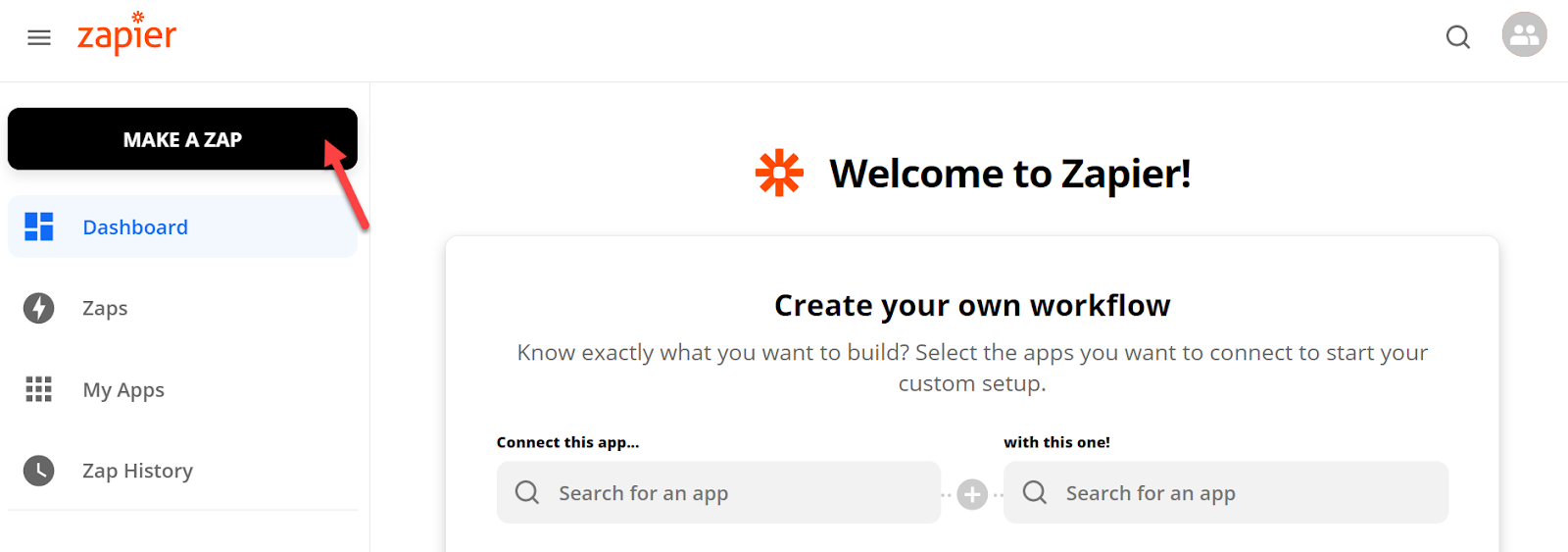Open the hamburger navigation menu
The image size is (1568, 552).
39,38
